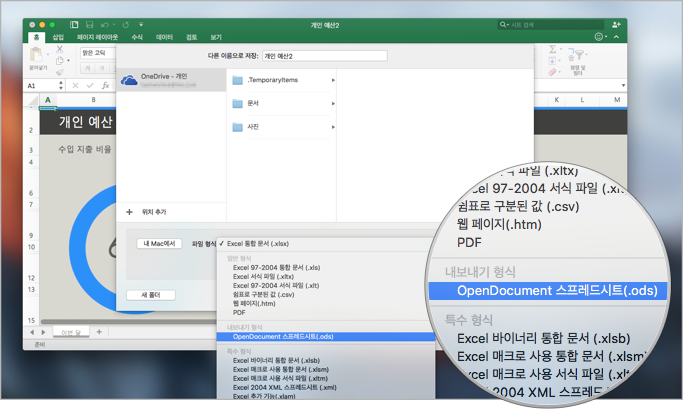Select Excel 97-2004 통합 문서 (.xls) format
Viewport: 683px width, 409px height.
tap(325, 267)
